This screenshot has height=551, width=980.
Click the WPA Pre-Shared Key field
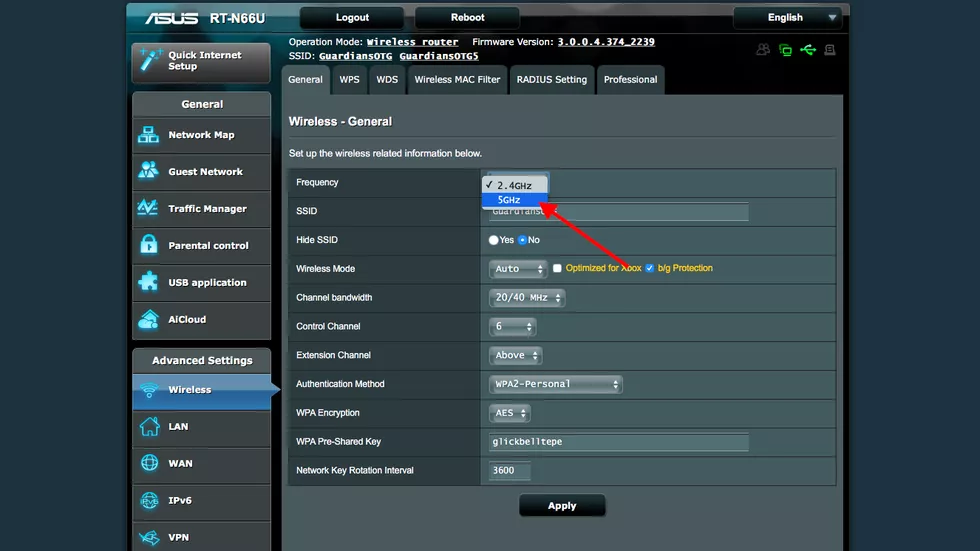(618, 442)
